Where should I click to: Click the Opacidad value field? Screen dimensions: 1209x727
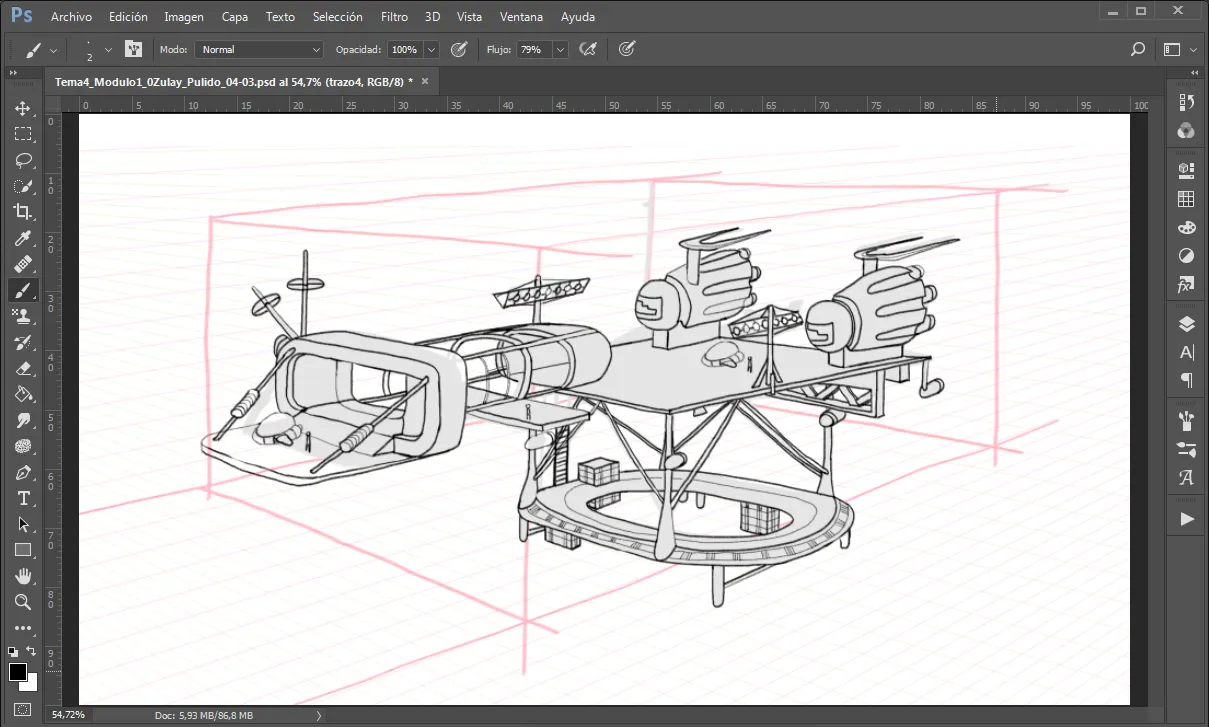(x=404, y=49)
